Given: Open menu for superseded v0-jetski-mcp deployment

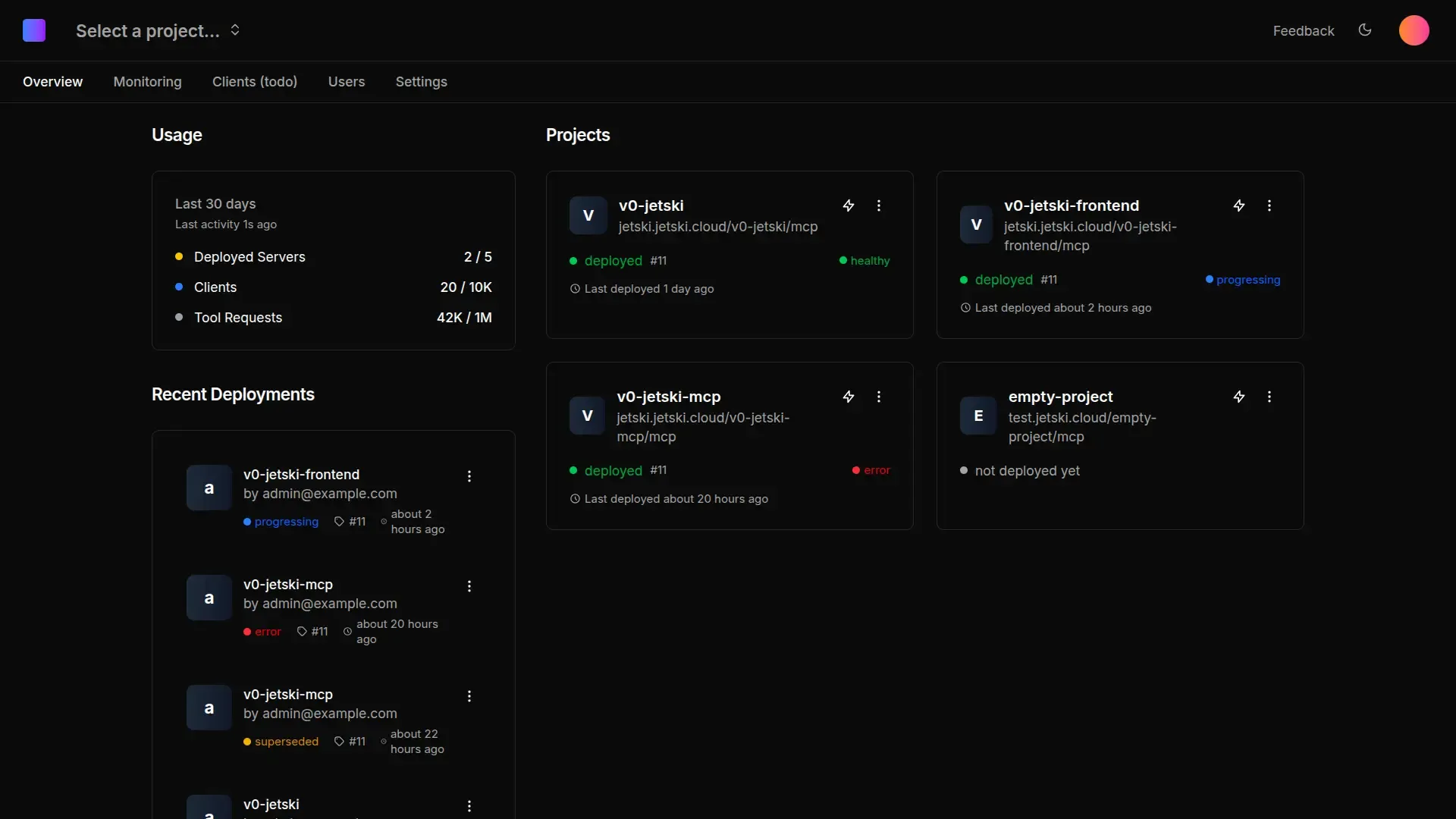Looking at the screenshot, I should [469, 696].
